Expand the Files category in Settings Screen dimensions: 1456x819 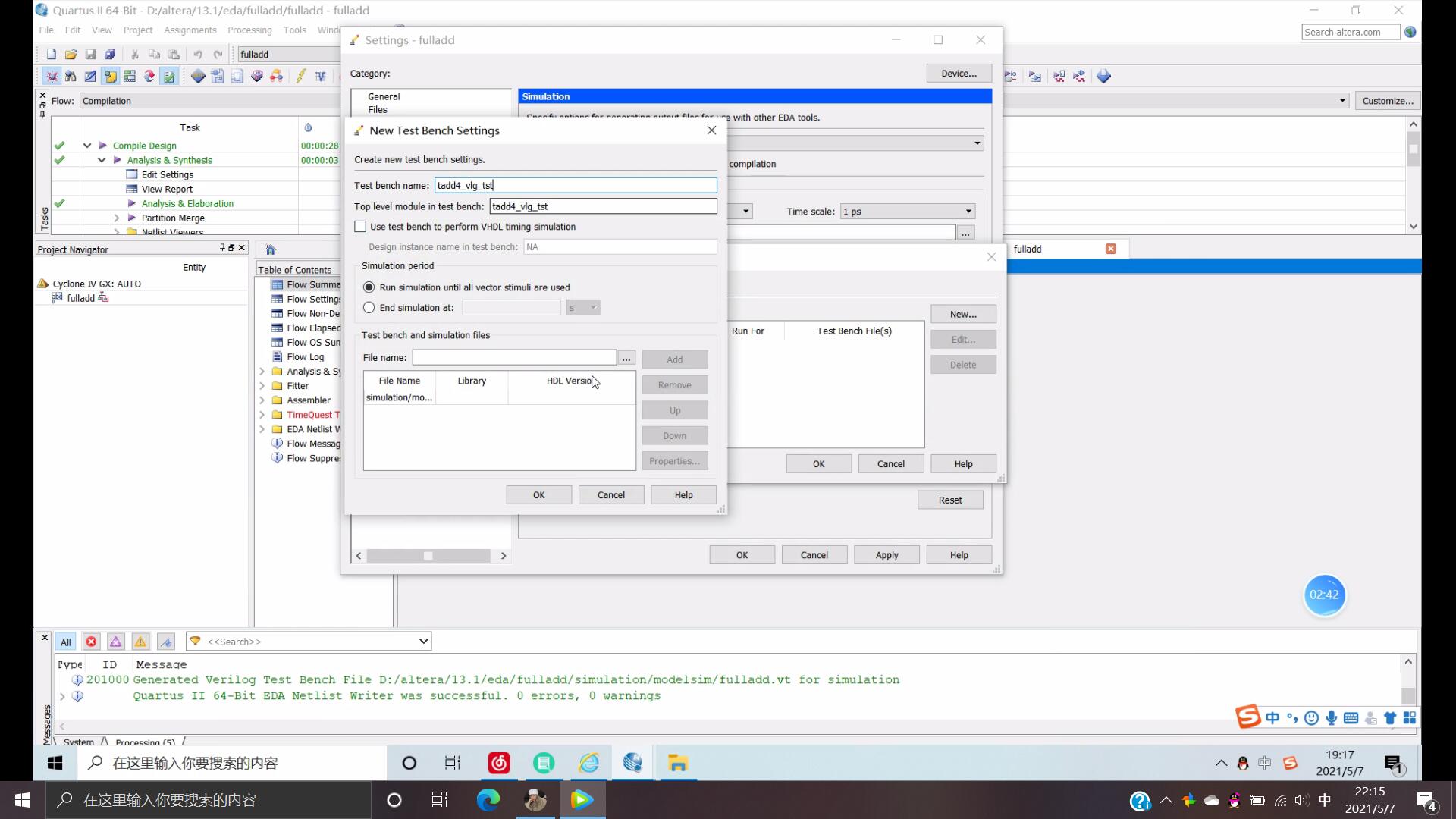point(378,109)
